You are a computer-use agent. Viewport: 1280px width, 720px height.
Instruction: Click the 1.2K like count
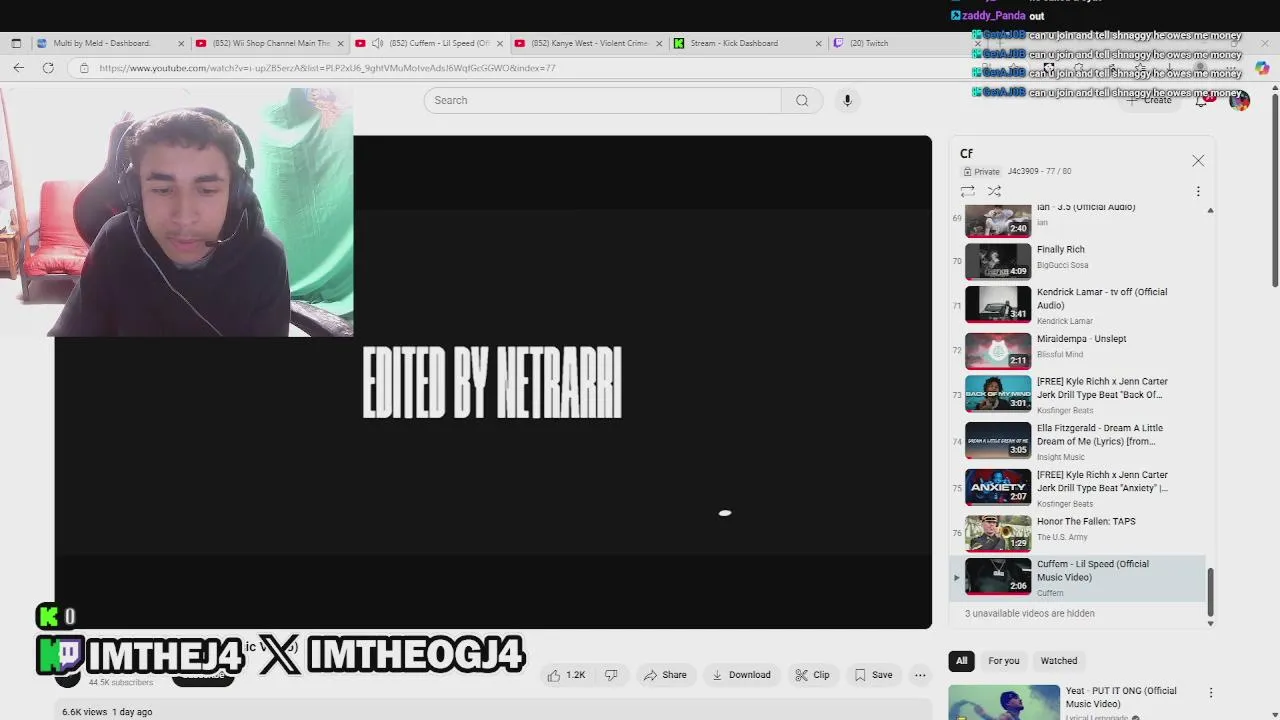pos(576,675)
